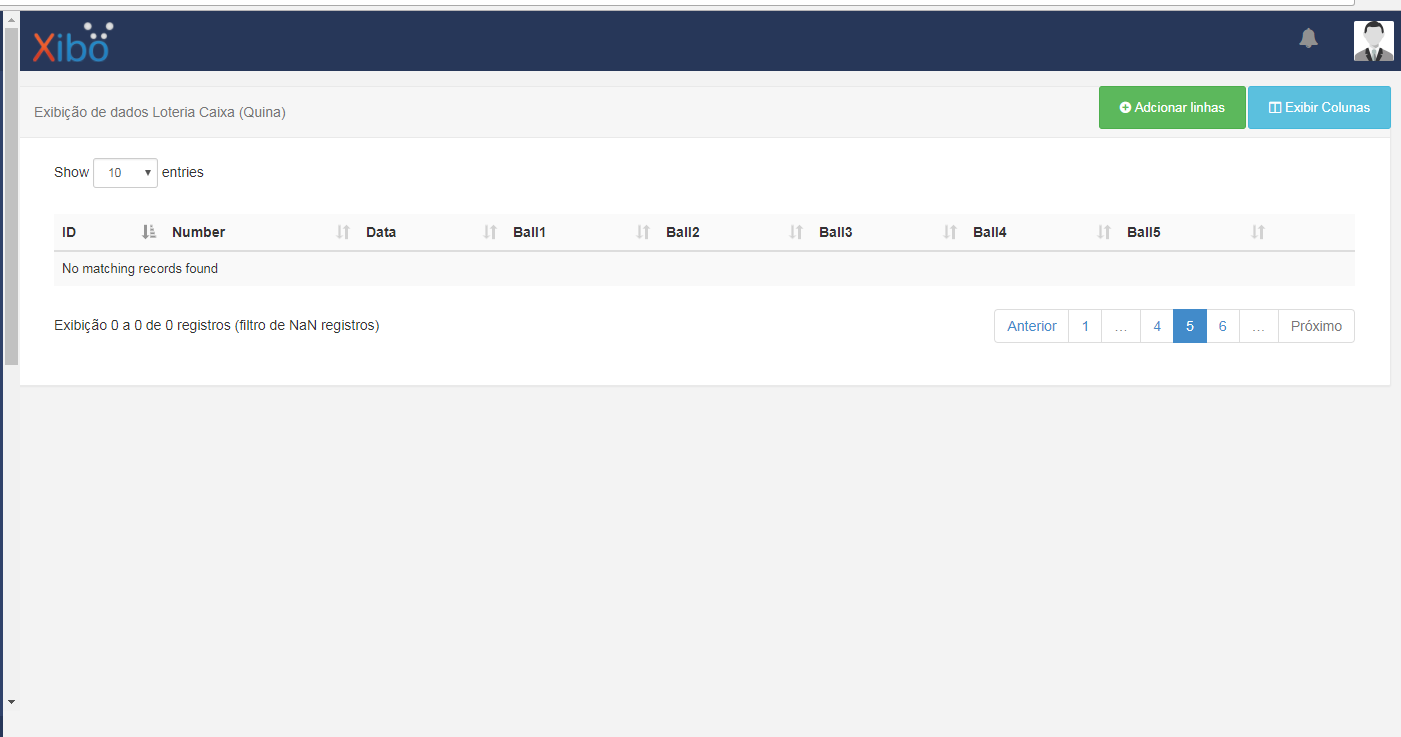Go to page 6

pyautogui.click(x=1223, y=326)
